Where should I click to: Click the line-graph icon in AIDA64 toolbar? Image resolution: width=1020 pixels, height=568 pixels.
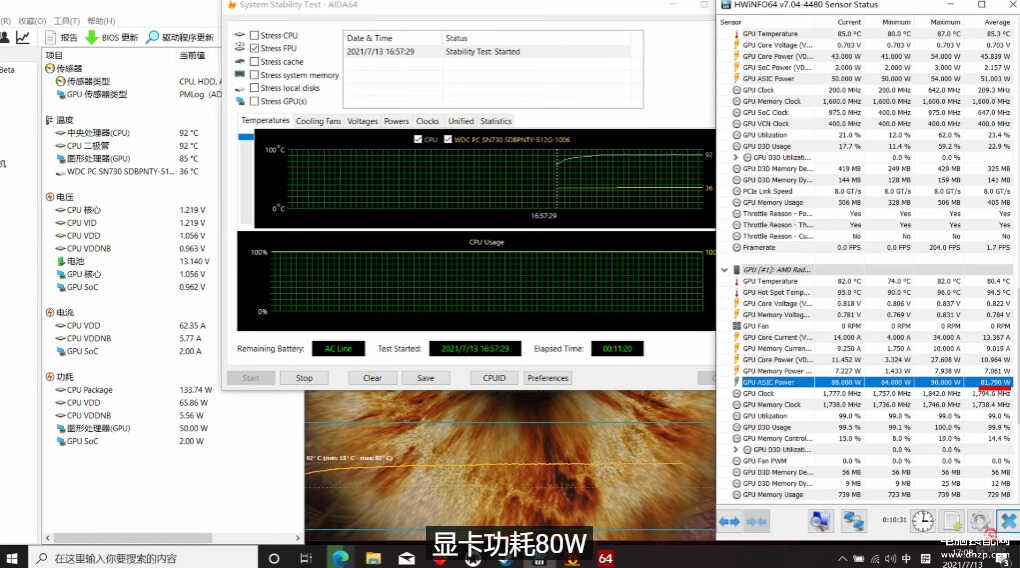pyautogui.click(x=23, y=37)
